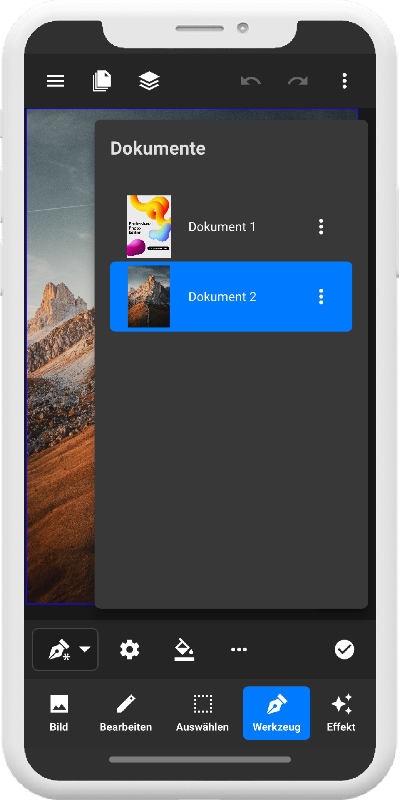Click the Dokumente panel heading

[158, 148]
